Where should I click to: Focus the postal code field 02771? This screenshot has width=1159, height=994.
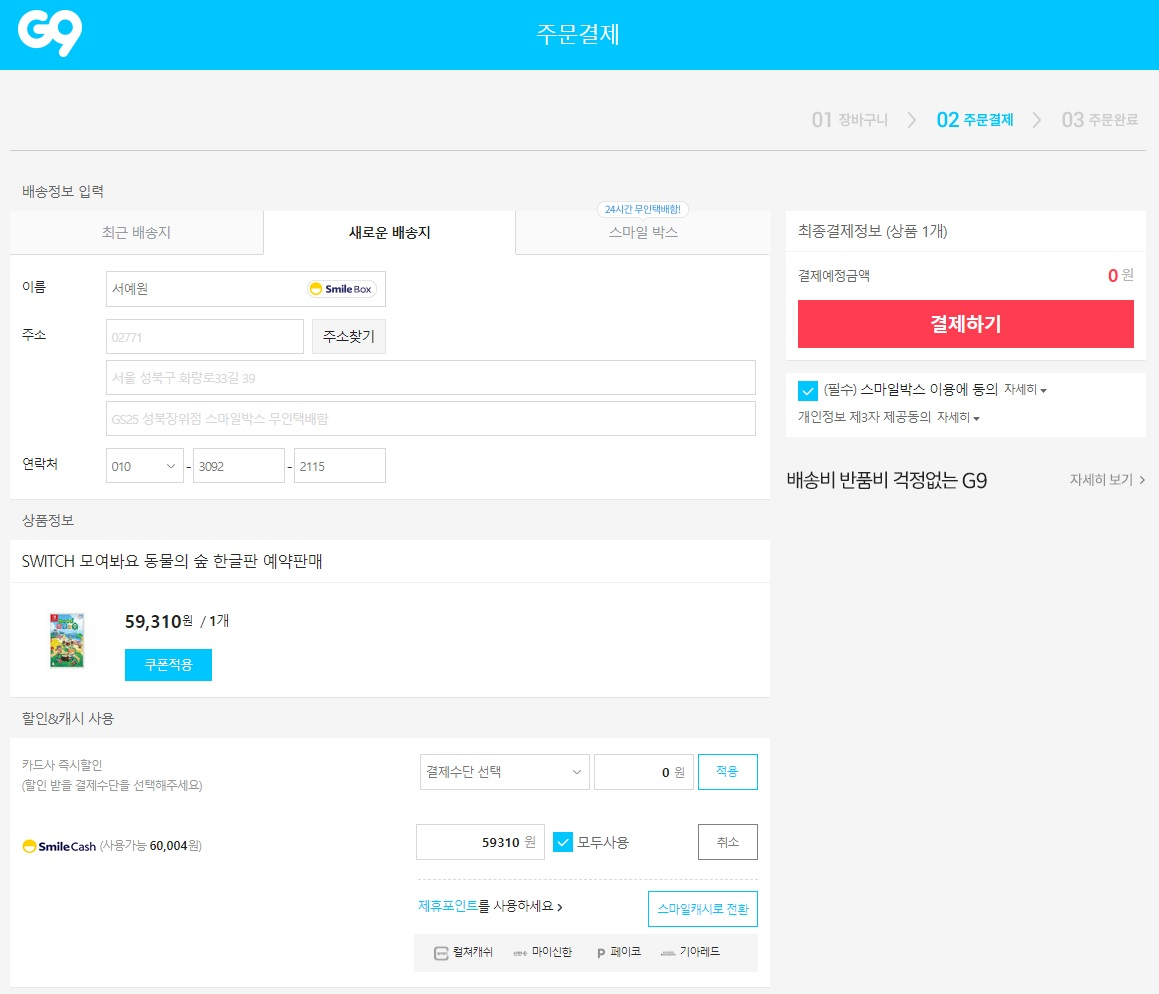coord(205,337)
